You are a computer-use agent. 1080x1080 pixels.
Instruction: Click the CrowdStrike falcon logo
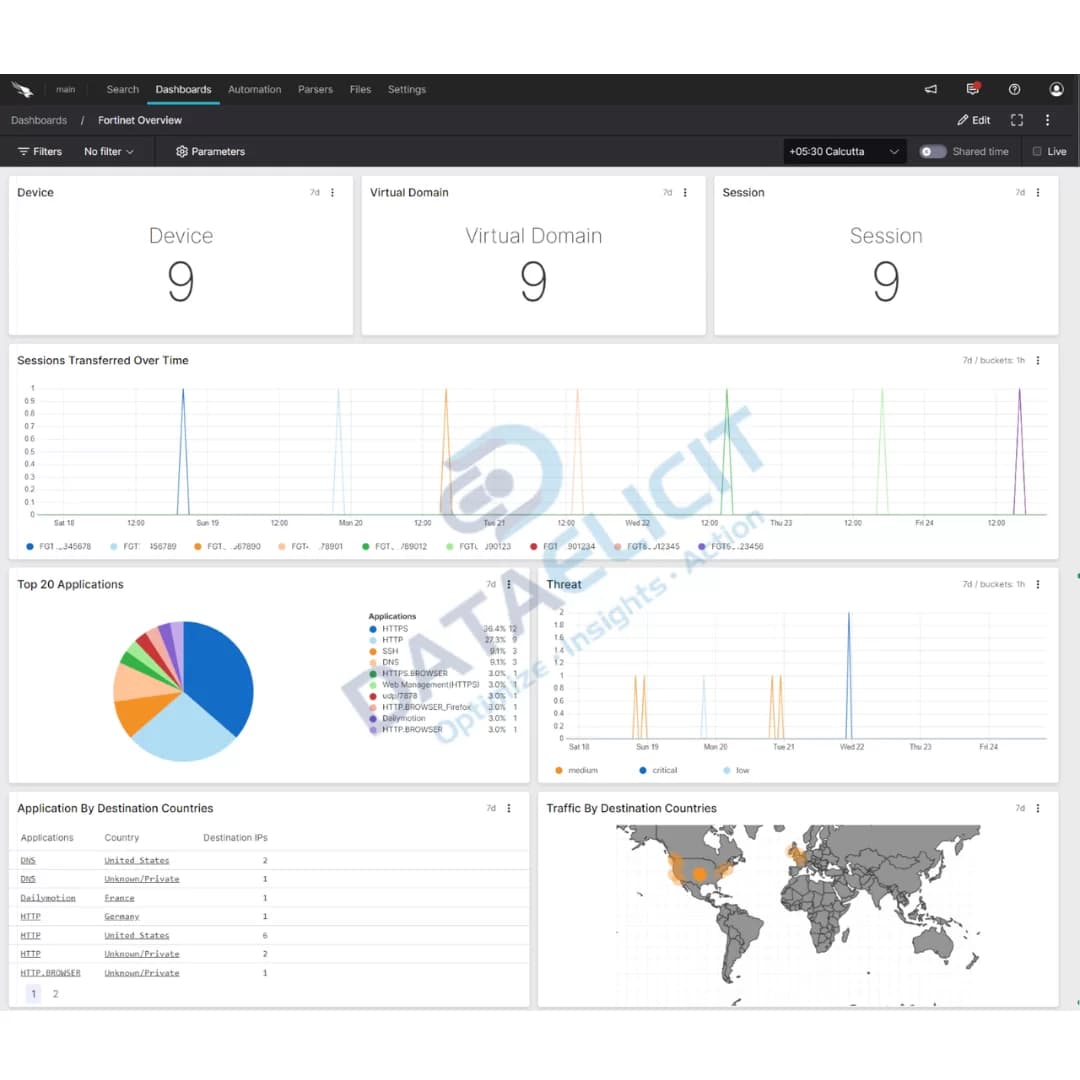click(x=22, y=89)
